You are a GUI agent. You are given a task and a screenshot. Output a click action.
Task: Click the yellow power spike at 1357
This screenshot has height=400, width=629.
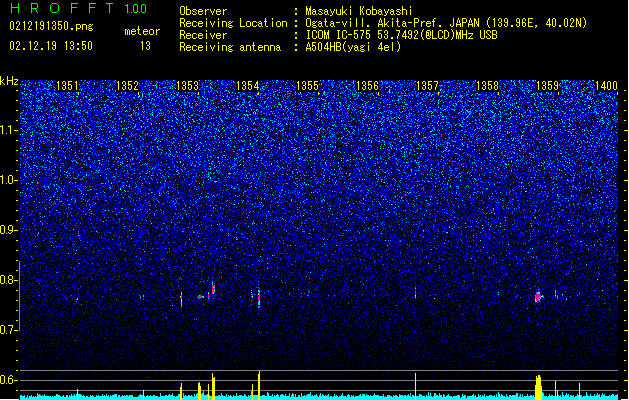click(x=415, y=386)
